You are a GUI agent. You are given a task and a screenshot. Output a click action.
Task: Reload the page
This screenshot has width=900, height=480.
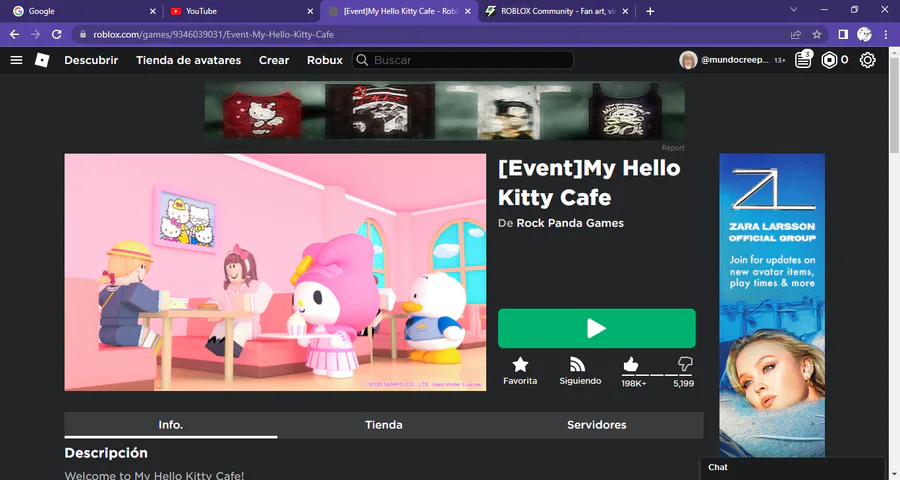(x=56, y=34)
